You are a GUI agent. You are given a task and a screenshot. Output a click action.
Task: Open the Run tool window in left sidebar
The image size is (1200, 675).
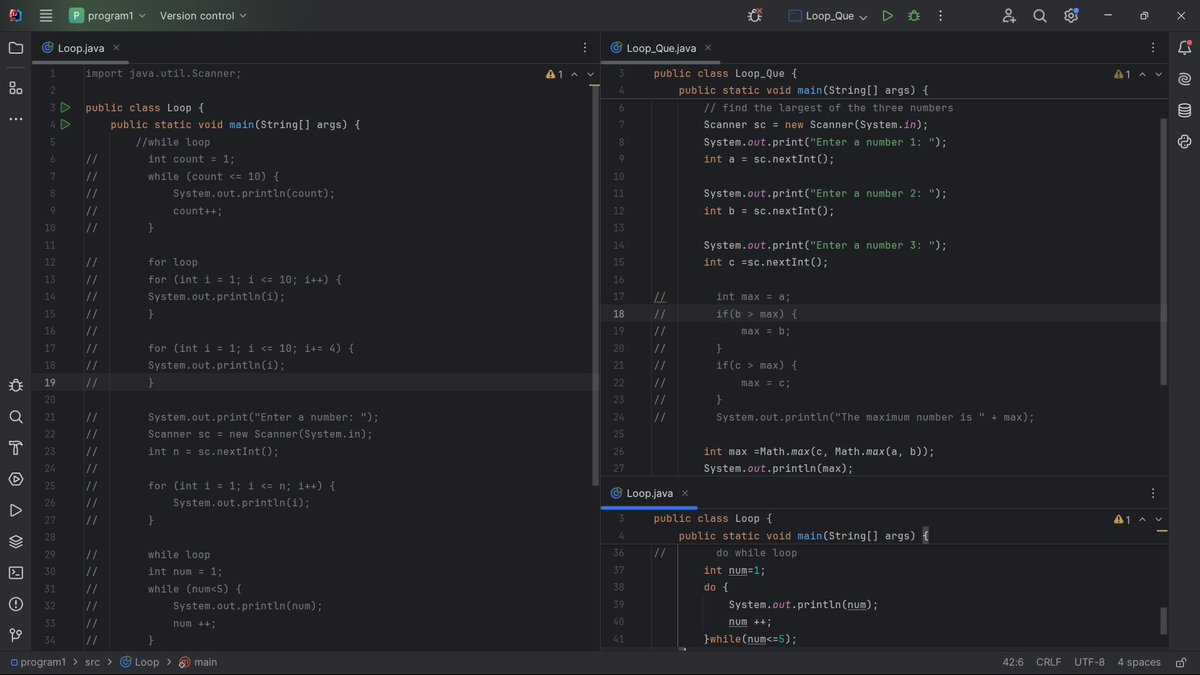pyautogui.click(x=15, y=510)
